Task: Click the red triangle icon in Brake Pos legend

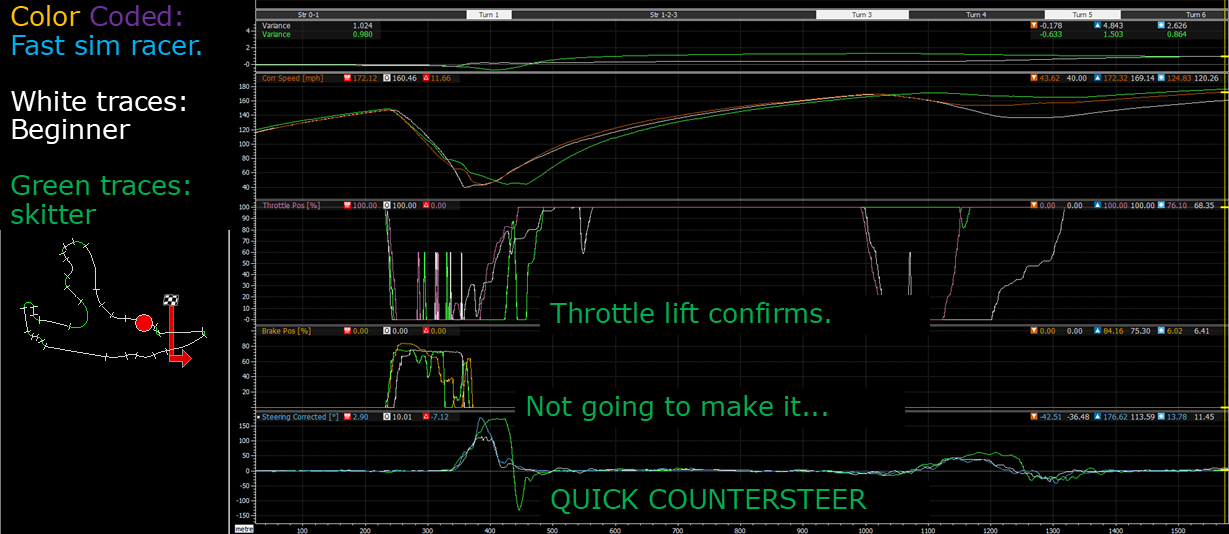Action: (x=426, y=330)
